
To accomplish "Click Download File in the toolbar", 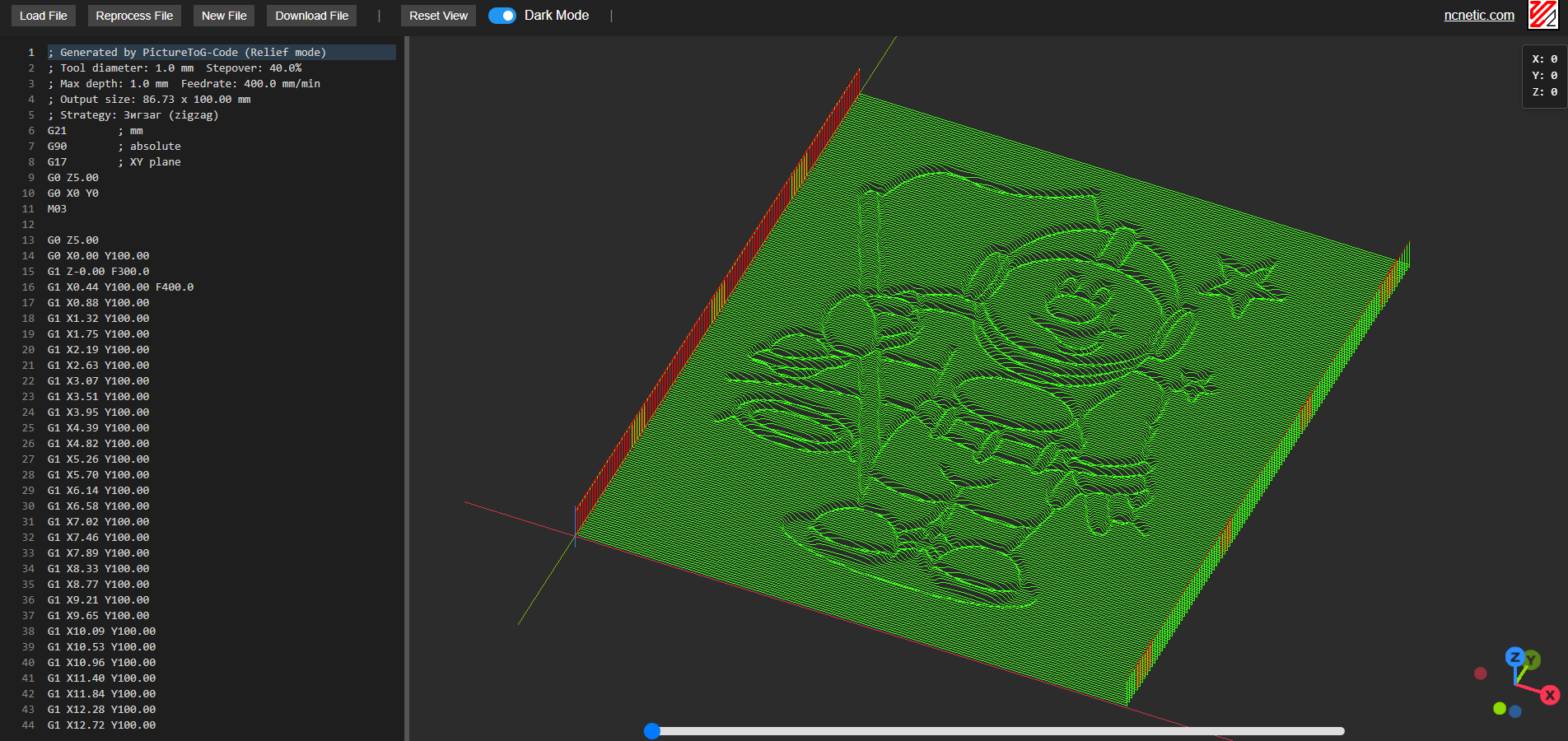I will tap(311, 16).
